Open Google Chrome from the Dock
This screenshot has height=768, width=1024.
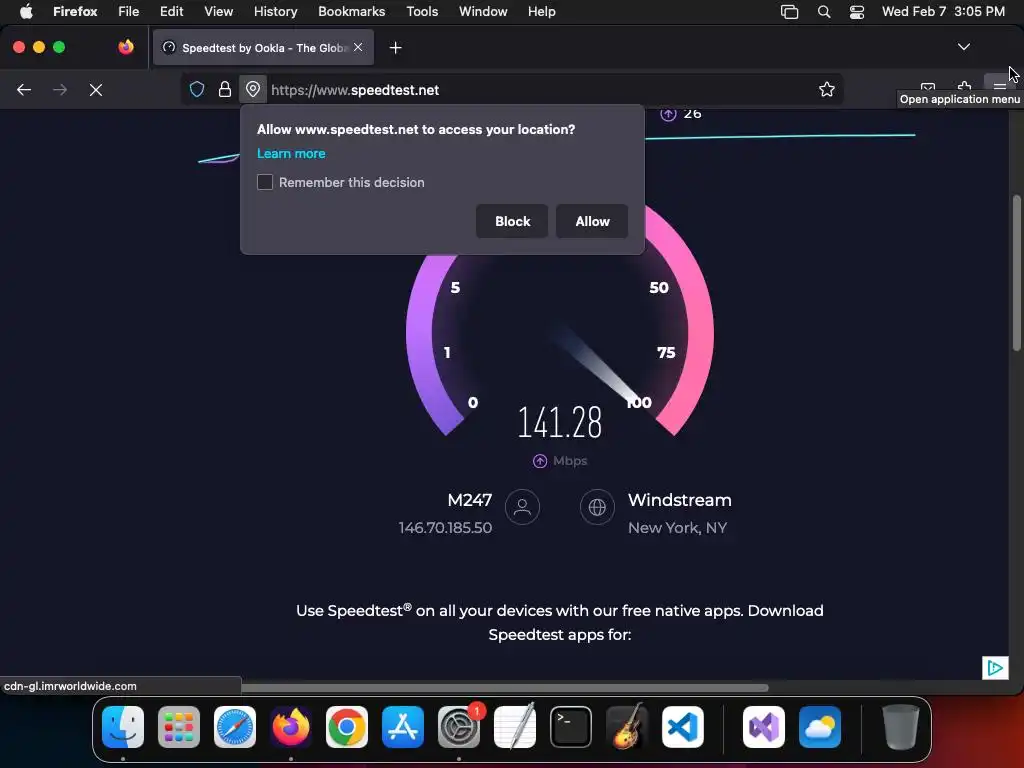click(347, 727)
